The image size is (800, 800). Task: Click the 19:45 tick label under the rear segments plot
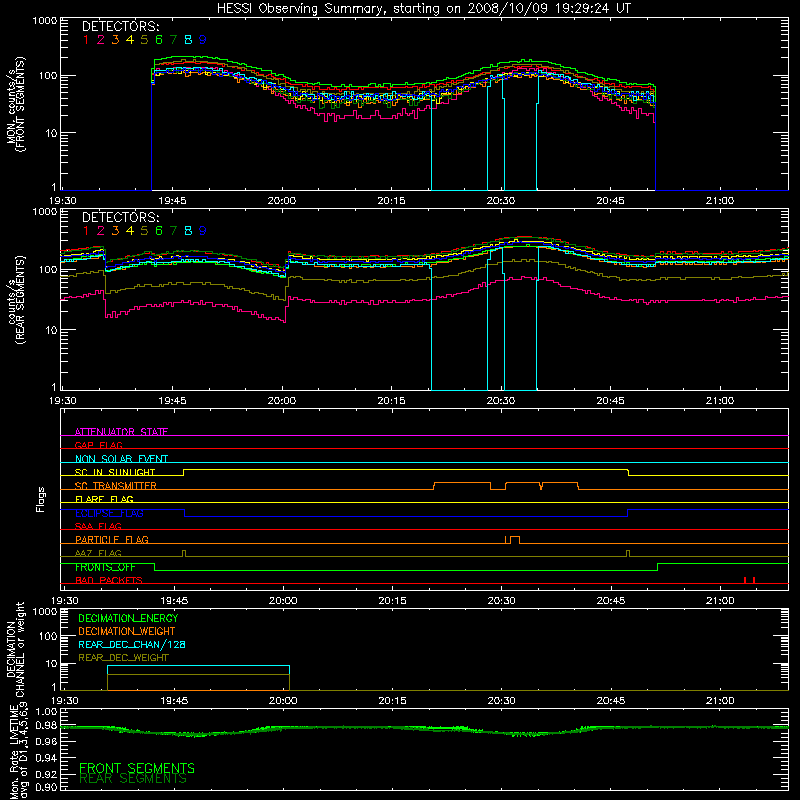(172, 401)
